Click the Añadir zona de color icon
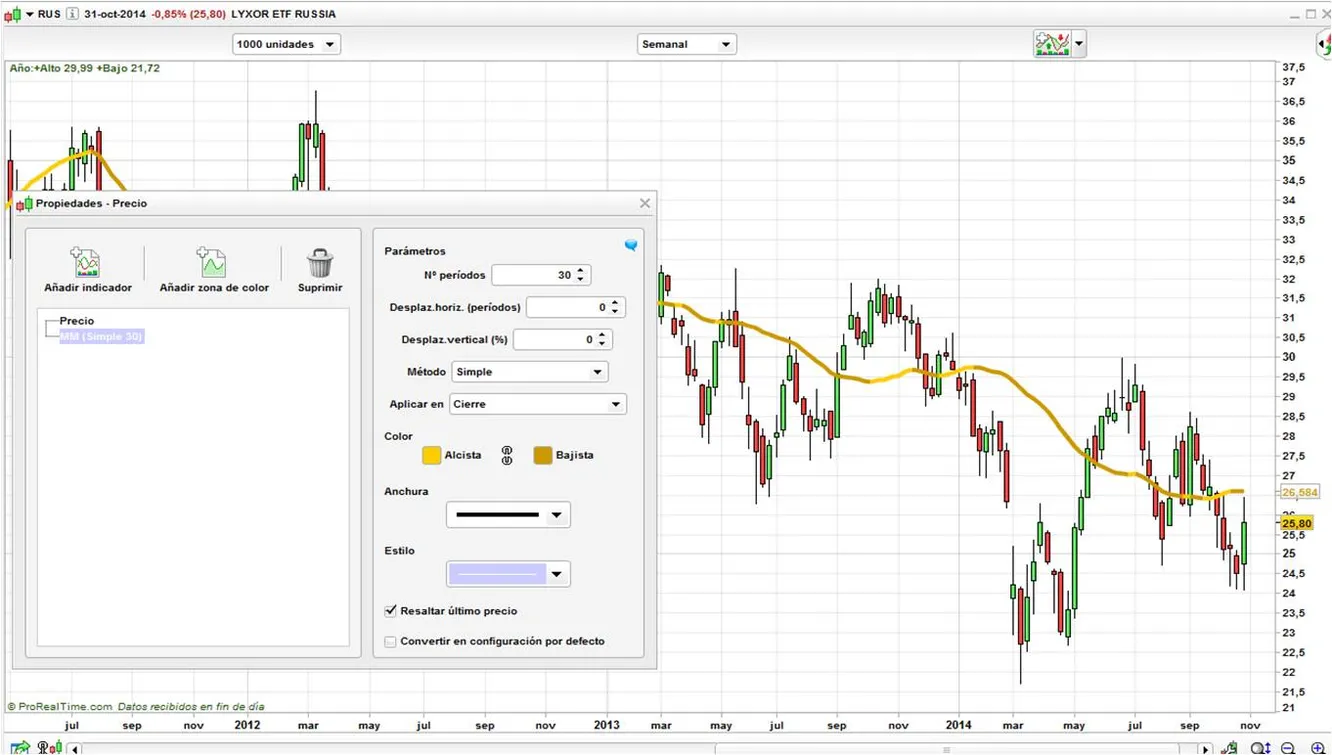1332x755 pixels. pyautogui.click(x=212, y=263)
